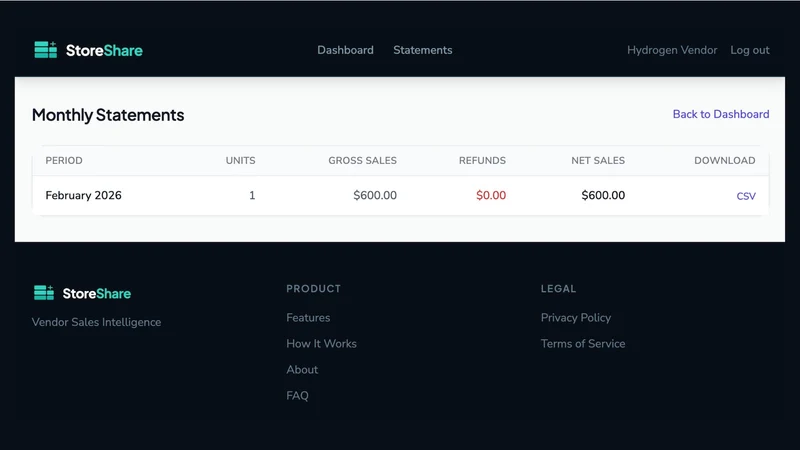This screenshot has height=450, width=800.
Task: Select the February 2026 statement row
Action: (x=401, y=195)
